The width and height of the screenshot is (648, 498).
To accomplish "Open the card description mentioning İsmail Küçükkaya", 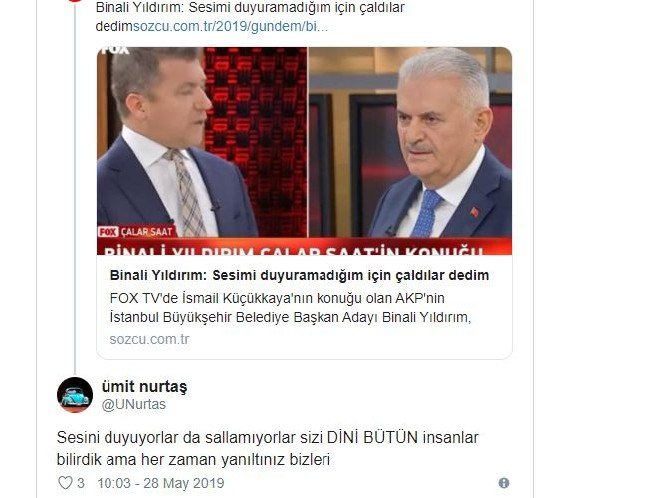I will point(290,308).
